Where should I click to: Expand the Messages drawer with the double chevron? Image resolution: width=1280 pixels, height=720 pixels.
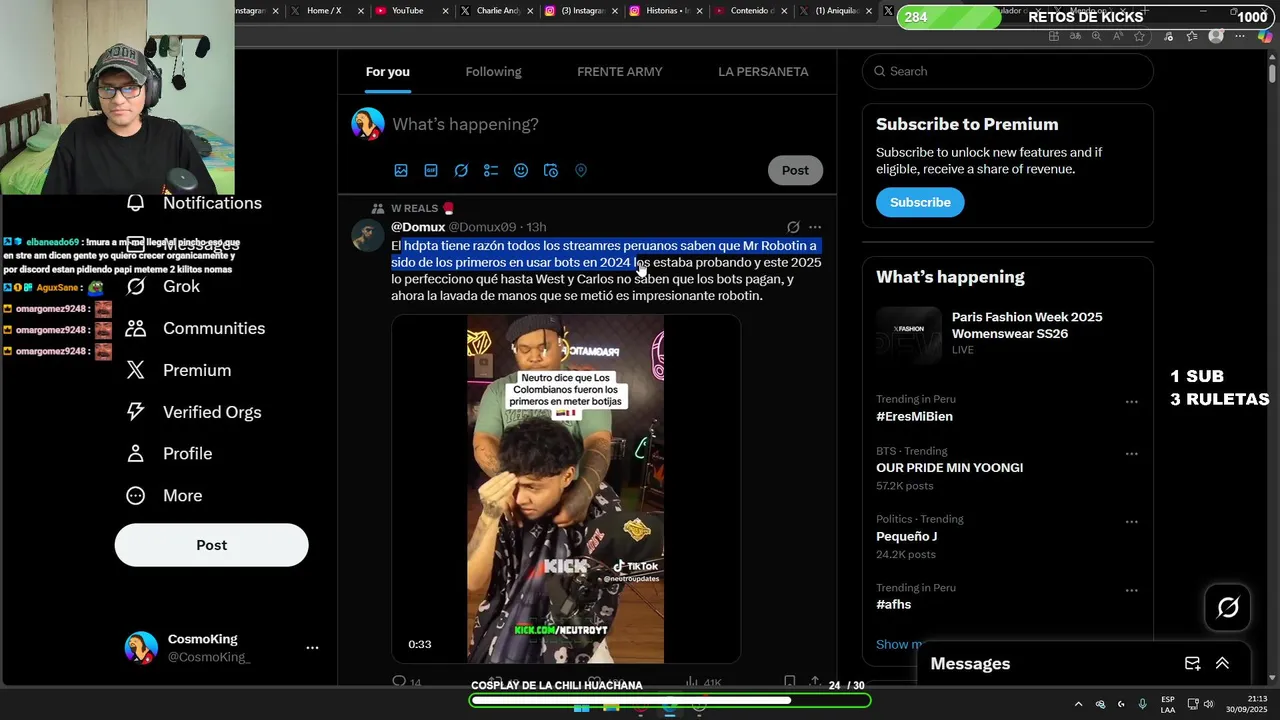point(1222,663)
